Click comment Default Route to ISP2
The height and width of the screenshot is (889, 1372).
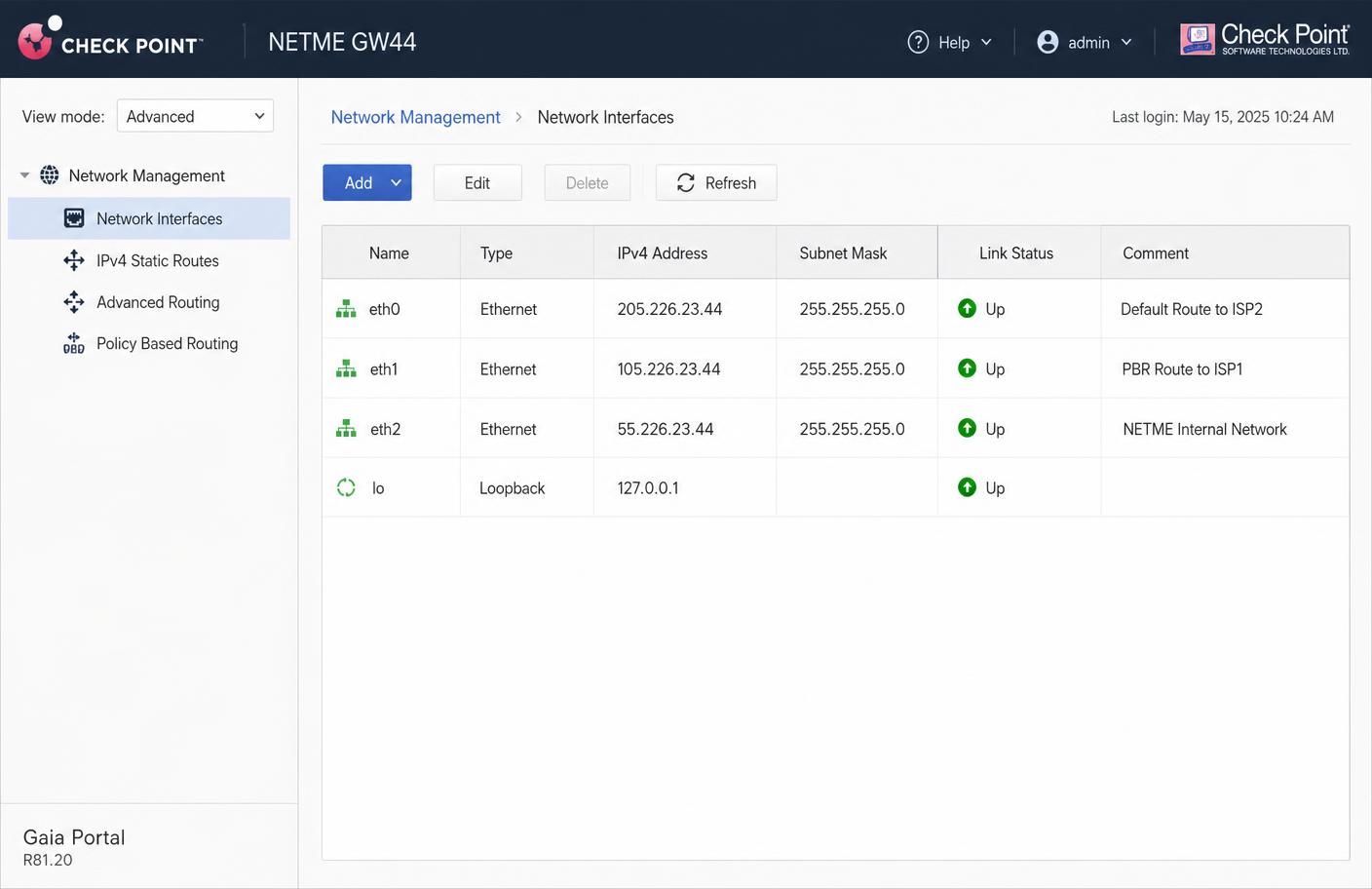pyautogui.click(x=1192, y=309)
